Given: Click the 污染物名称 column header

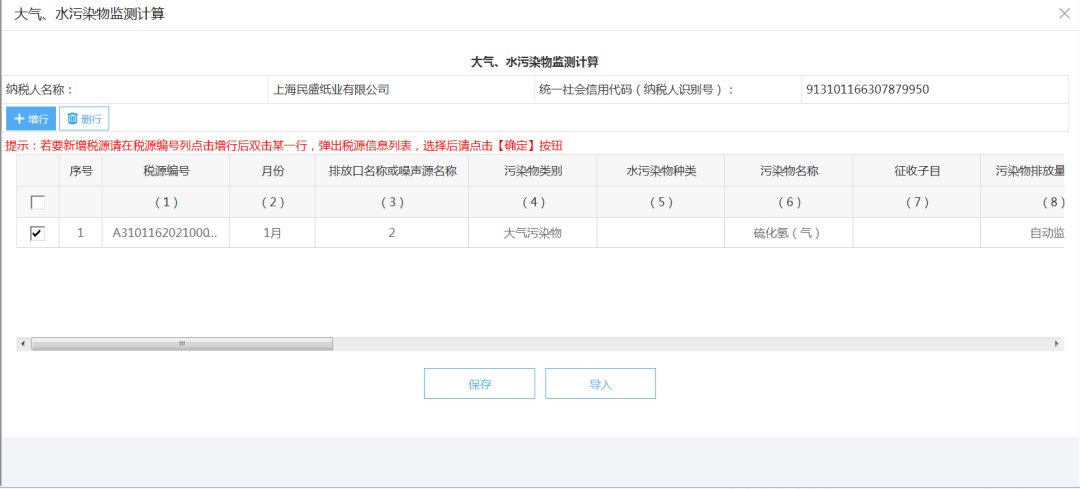Looking at the screenshot, I should (x=789, y=171).
